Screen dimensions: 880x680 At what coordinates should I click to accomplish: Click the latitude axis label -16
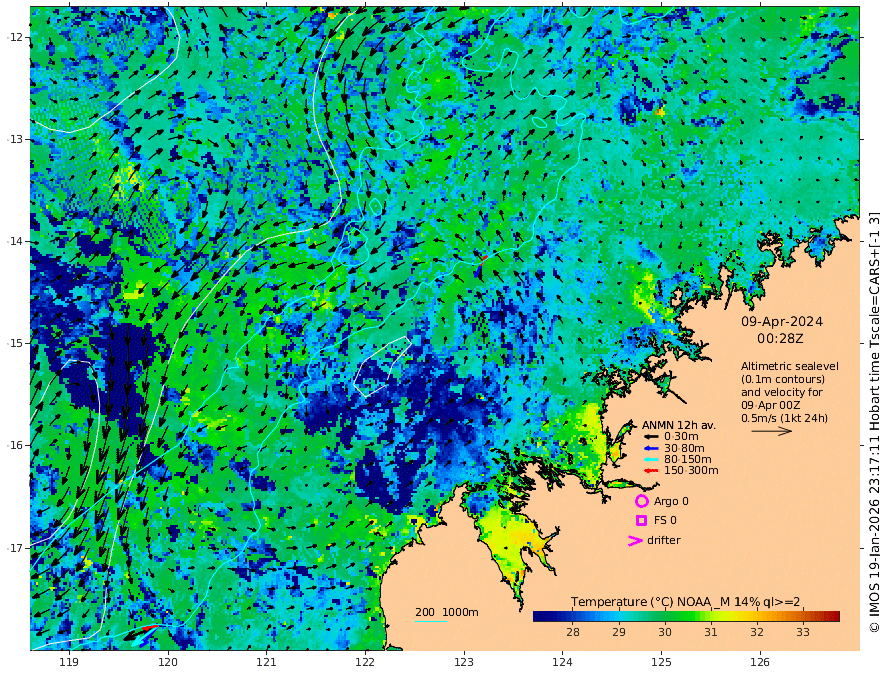(15, 445)
